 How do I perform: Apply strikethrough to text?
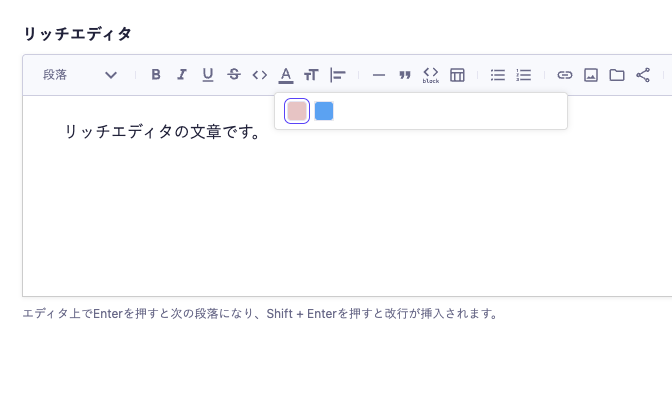point(234,75)
